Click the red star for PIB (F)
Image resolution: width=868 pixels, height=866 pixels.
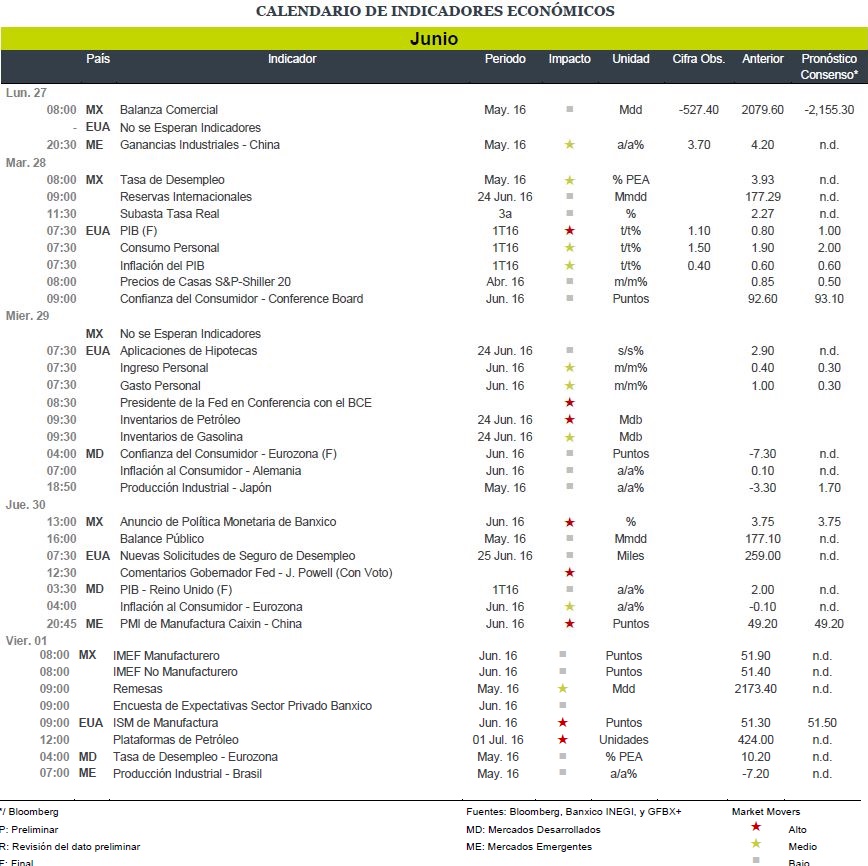(569, 230)
